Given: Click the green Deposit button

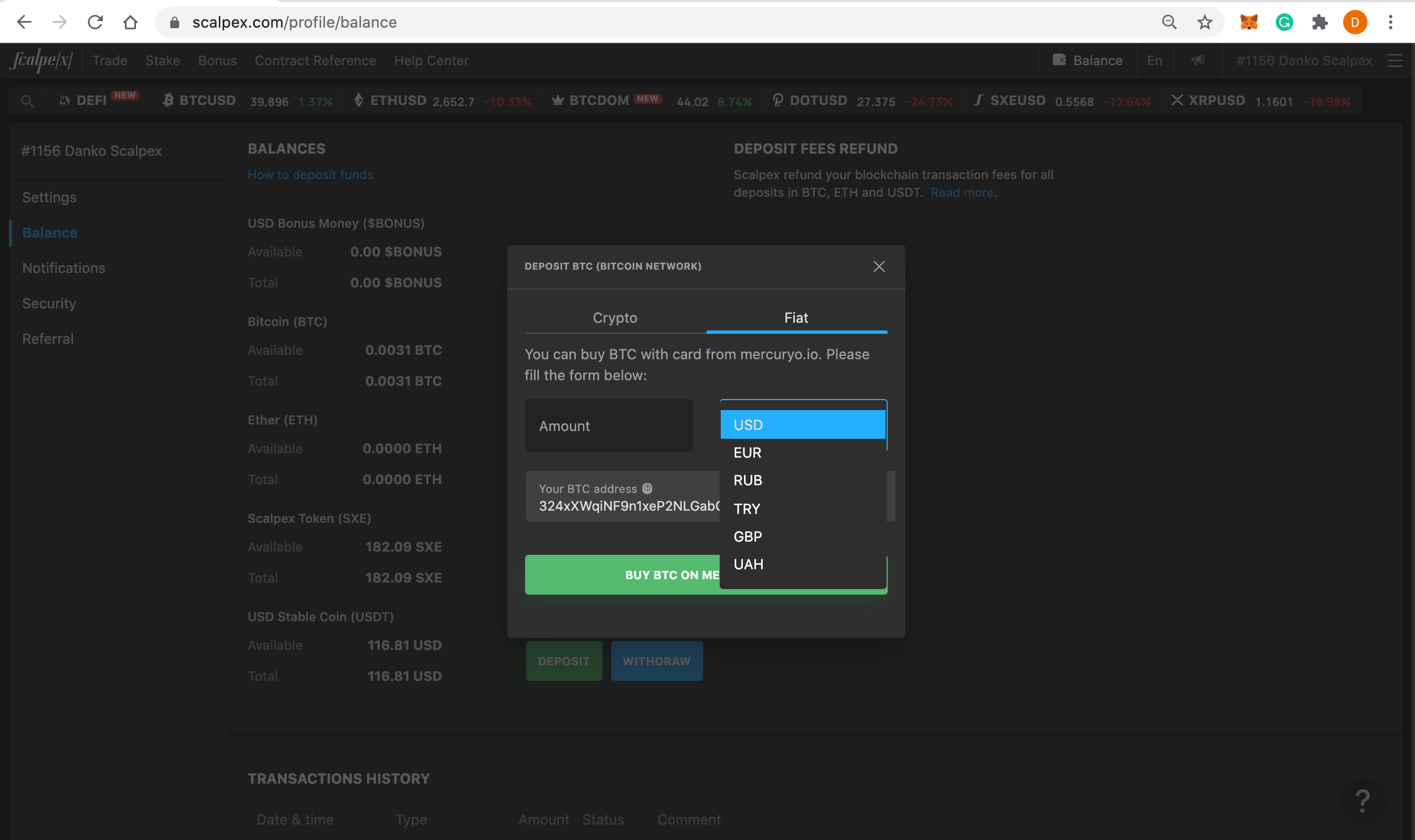Looking at the screenshot, I should point(564,660).
